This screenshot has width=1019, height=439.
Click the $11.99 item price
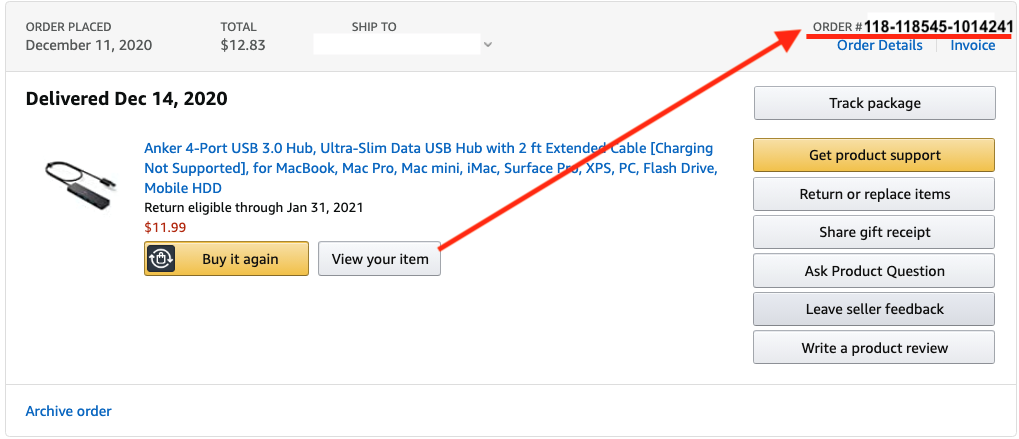point(165,227)
